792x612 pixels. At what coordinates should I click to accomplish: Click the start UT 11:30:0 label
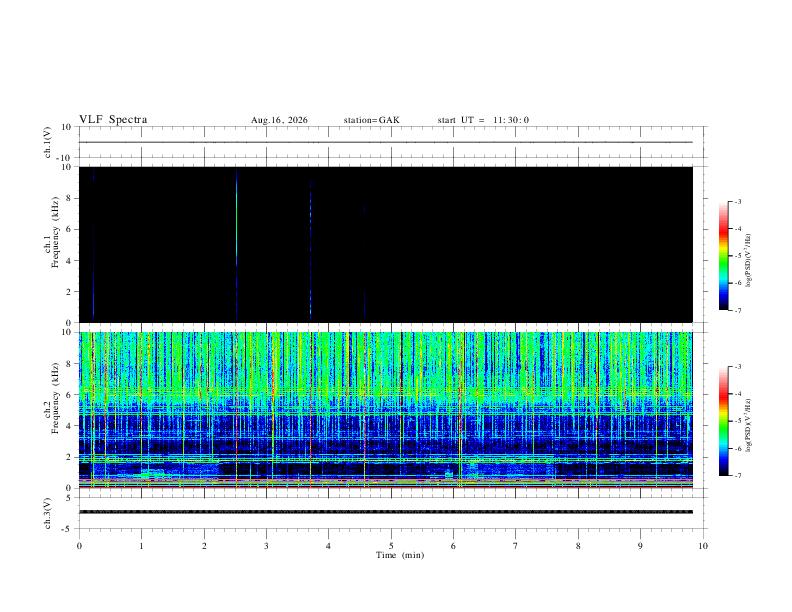coord(483,120)
